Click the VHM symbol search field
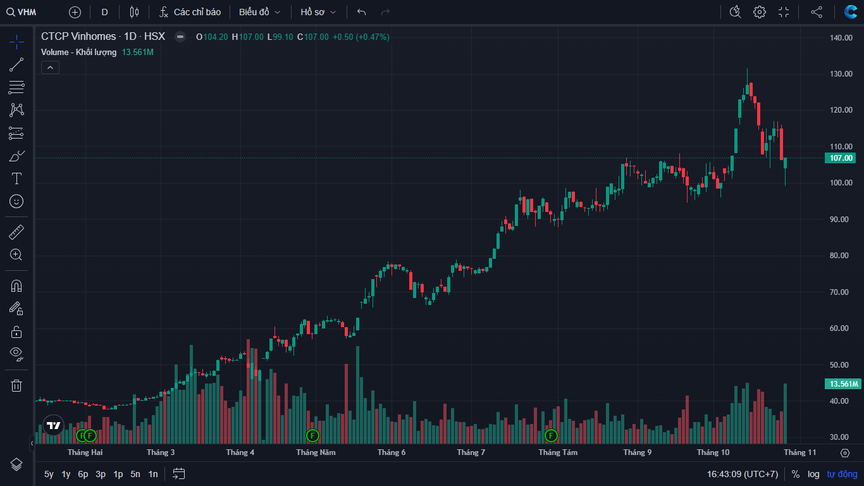The height and width of the screenshot is (486, 864). click(28, 12)
